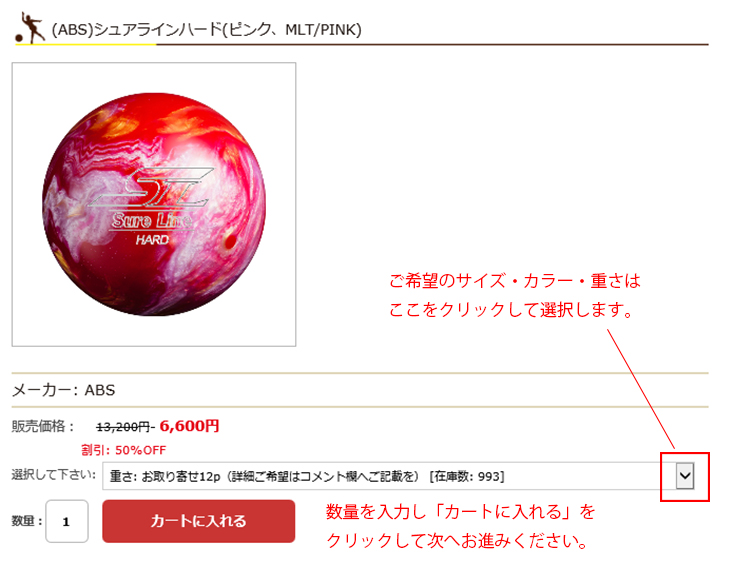Click the bowler silhouette icon
Screen dimensions: 735x565
[30, 28]
